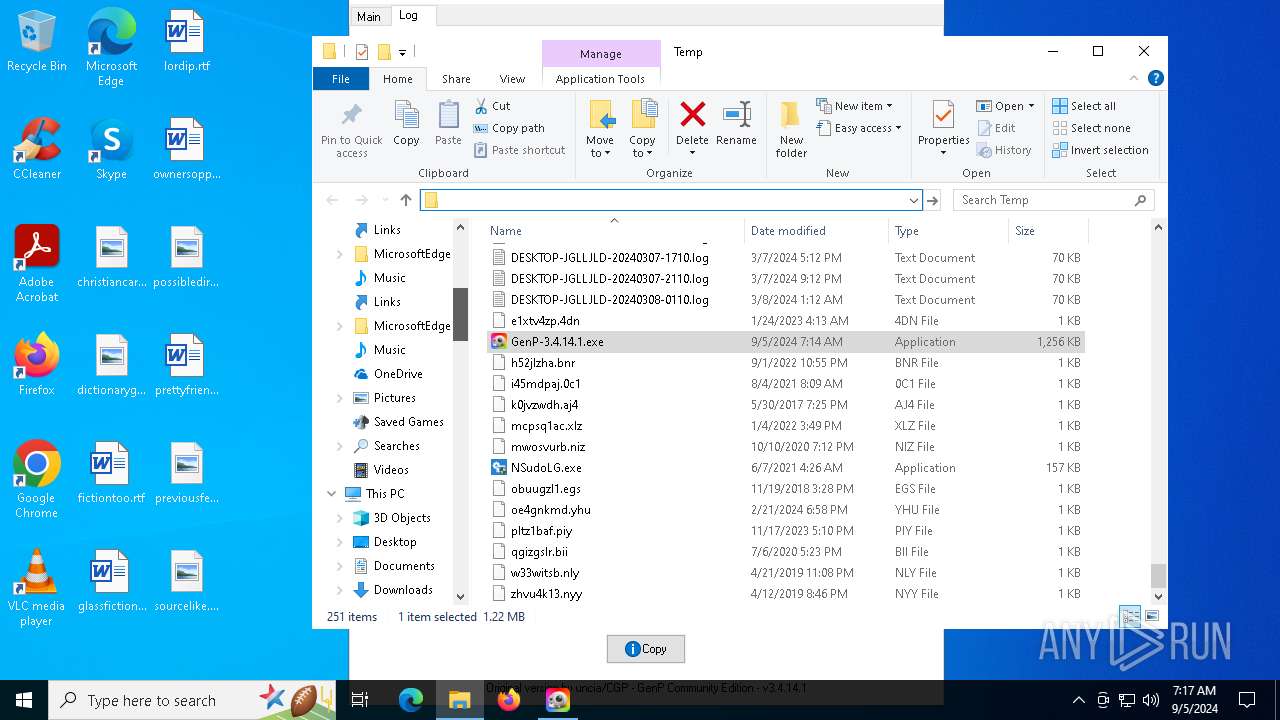The height and width of the screenshot is (720, 1280).
Task: Open the address bar history dropdown
Action: tap(913, 200)
